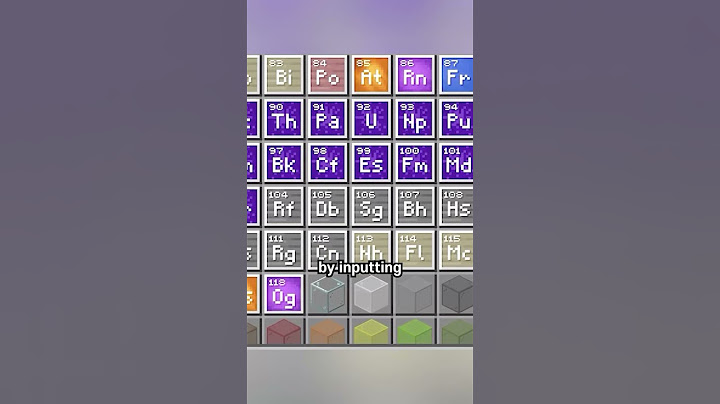This screenshot has height=404, width=720.
Task: Pick the purple Og element block 118
Action: click(x=284, y=294)
